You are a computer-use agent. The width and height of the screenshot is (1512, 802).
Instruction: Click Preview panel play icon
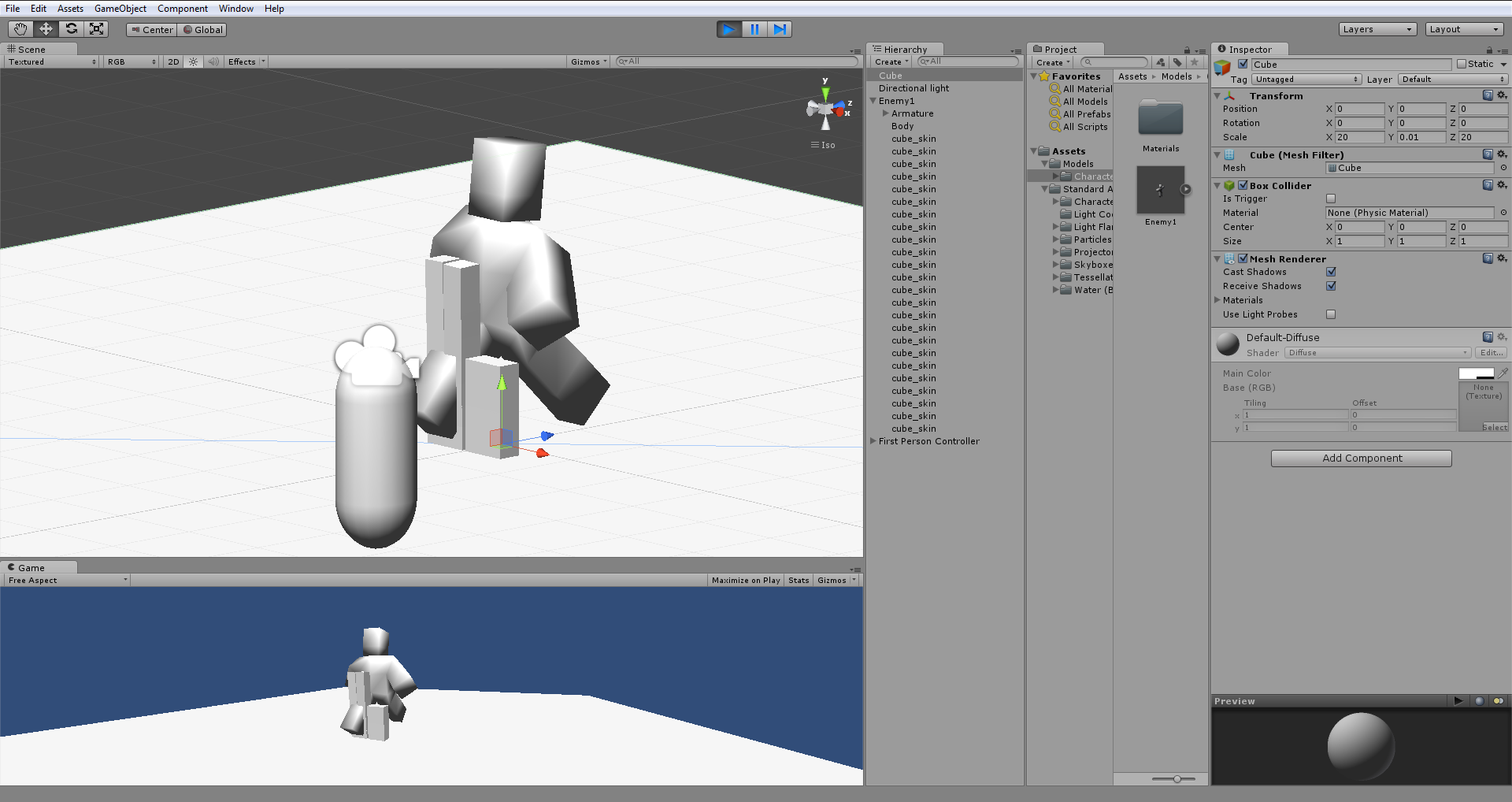tap(1458, 701)
